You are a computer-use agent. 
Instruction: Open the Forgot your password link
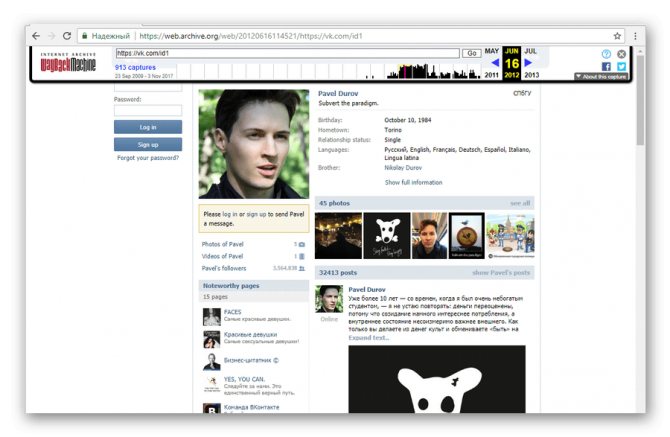click(x=148, y=158)
